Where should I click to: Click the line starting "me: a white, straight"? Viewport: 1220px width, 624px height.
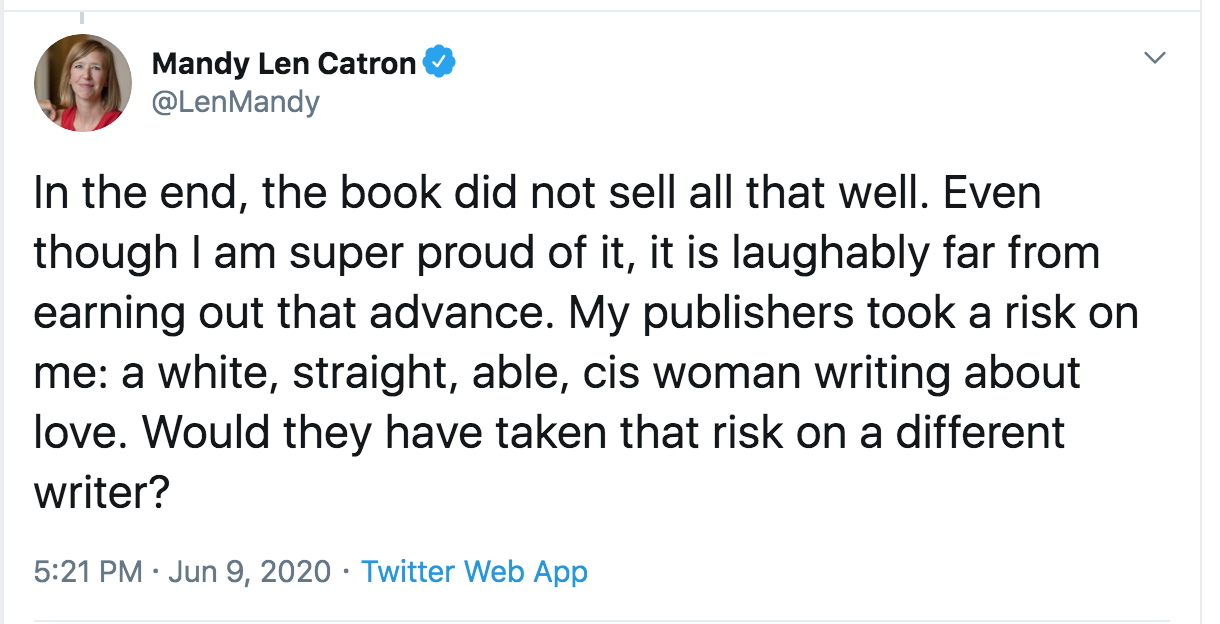pyautogui.click(x=557, y=374)
